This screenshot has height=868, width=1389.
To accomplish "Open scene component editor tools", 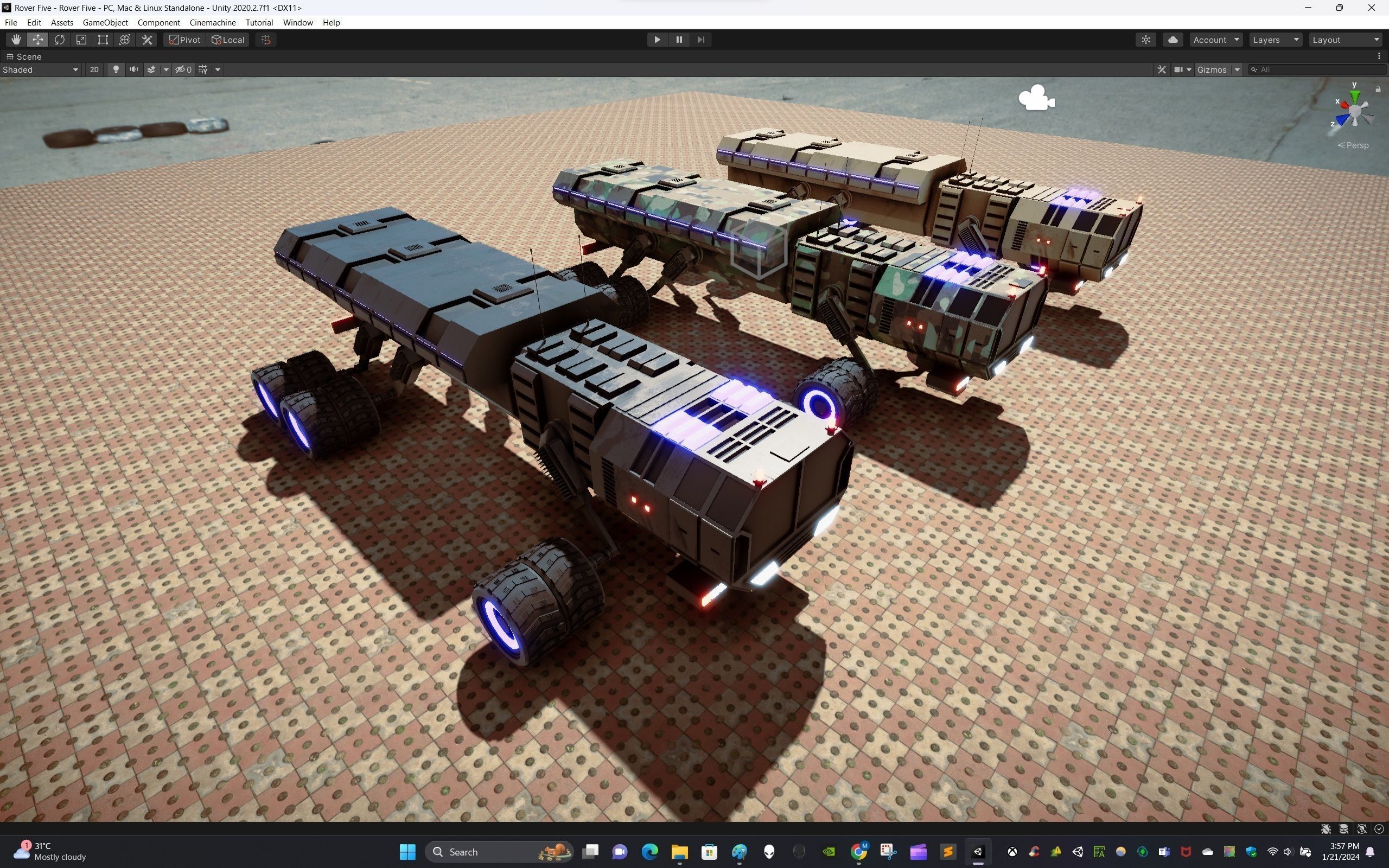I will (x=1162, y=69).
